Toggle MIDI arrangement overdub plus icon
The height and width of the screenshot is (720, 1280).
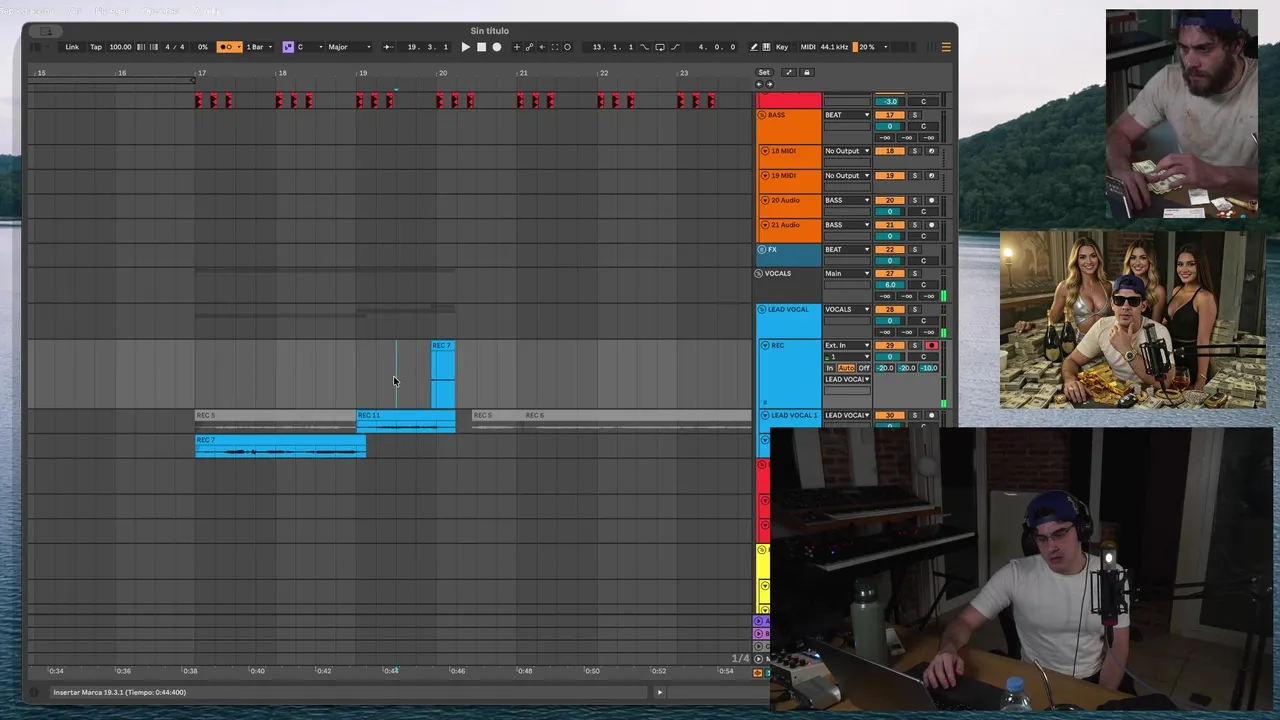516,47
